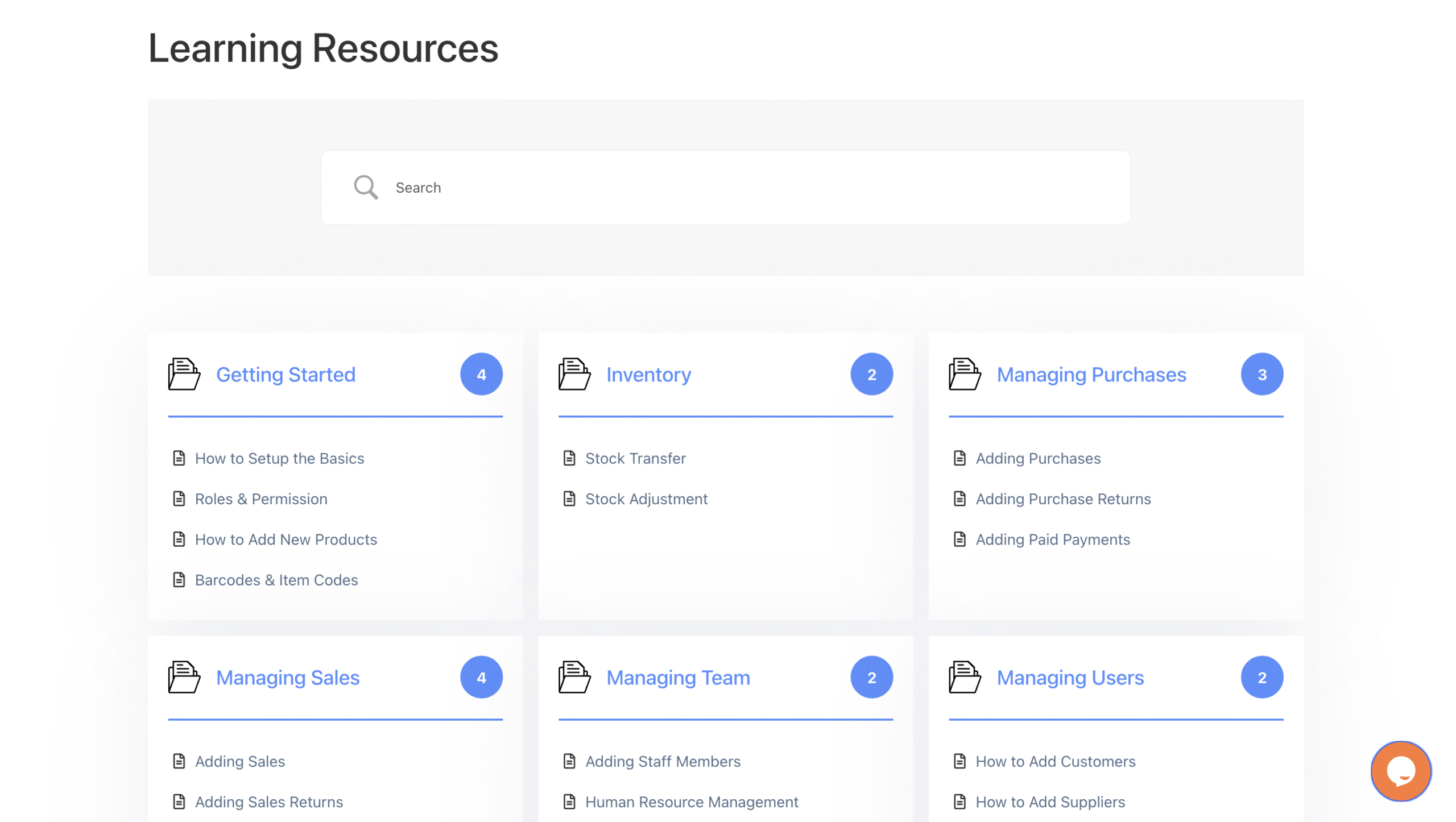Open the orange chat support bubble
Viewport: 1456px width, 822px height.
[x=1400, y=771]
